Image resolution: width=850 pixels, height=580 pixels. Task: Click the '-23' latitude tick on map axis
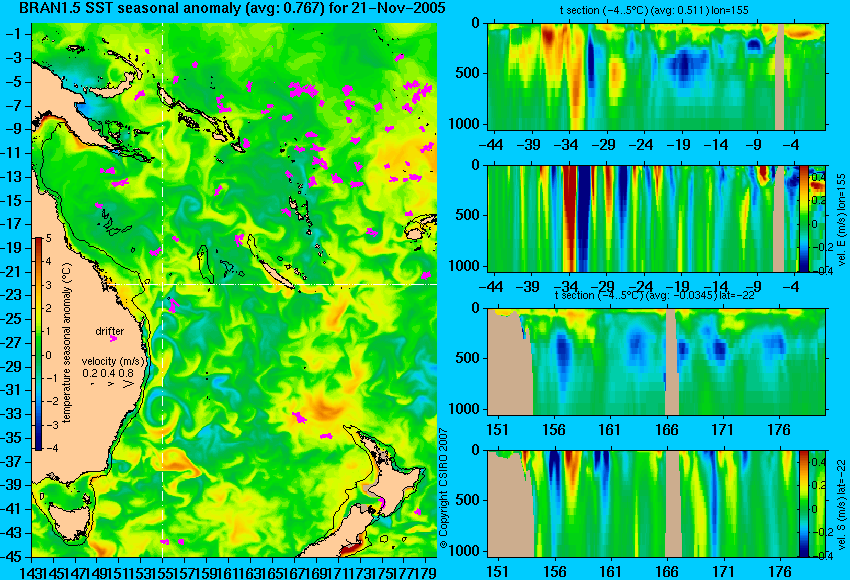click(12, 295)
